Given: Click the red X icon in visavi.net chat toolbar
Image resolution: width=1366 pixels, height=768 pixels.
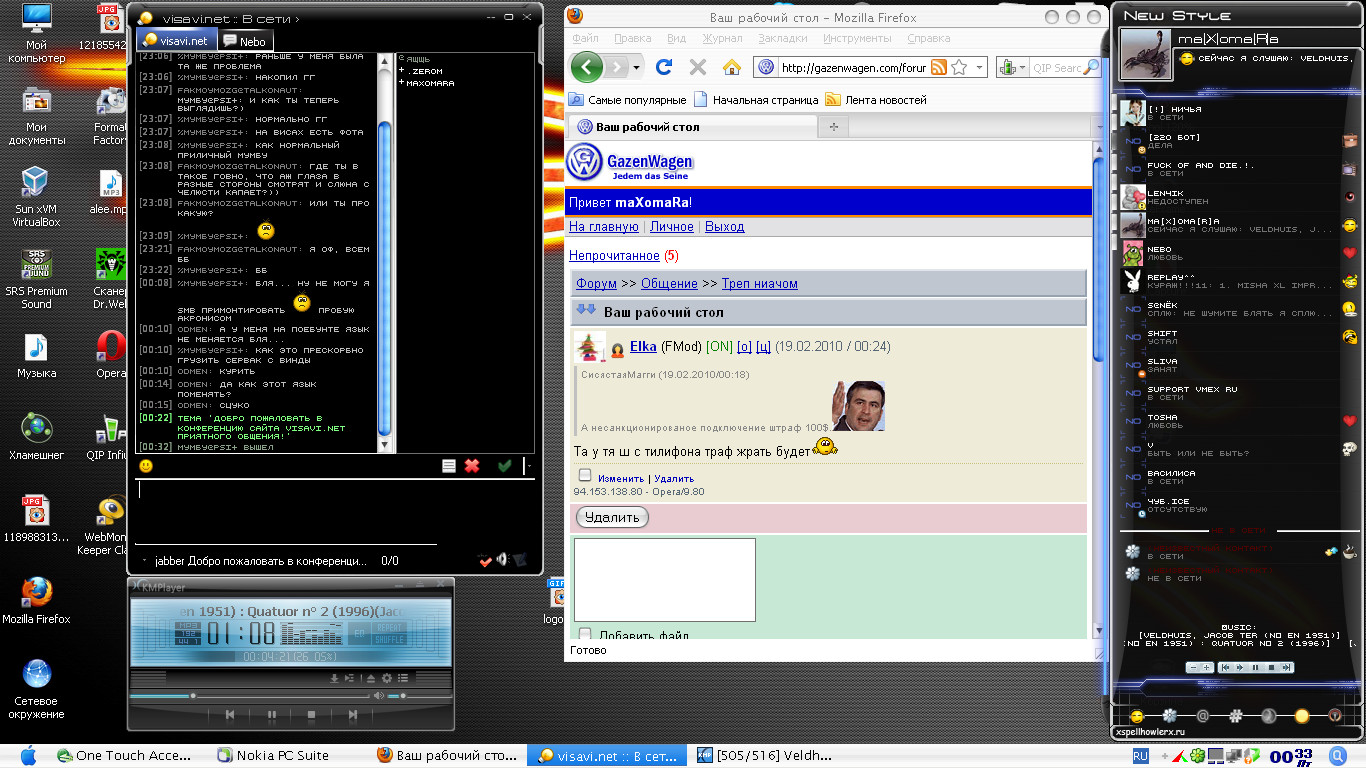Looking at the screenshot, I should tap(472, 466).
